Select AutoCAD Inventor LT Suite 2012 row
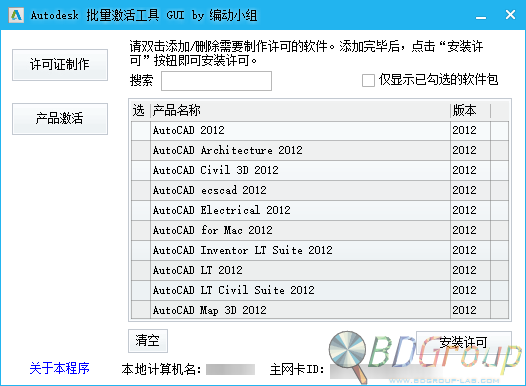The height and width of the screenshot is (386, 526). click(x=320, y=250)
